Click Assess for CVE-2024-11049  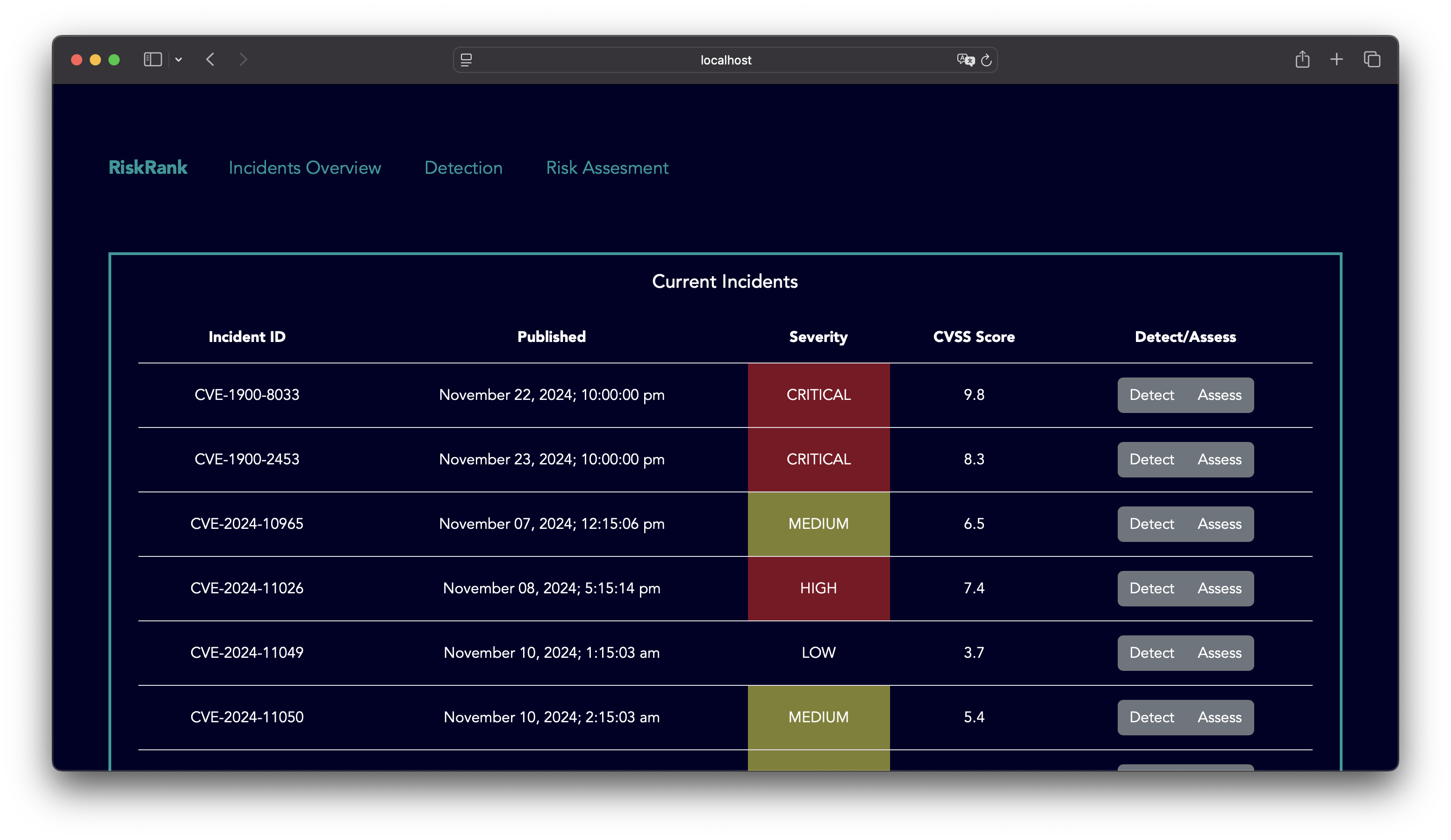(1220, 653)
